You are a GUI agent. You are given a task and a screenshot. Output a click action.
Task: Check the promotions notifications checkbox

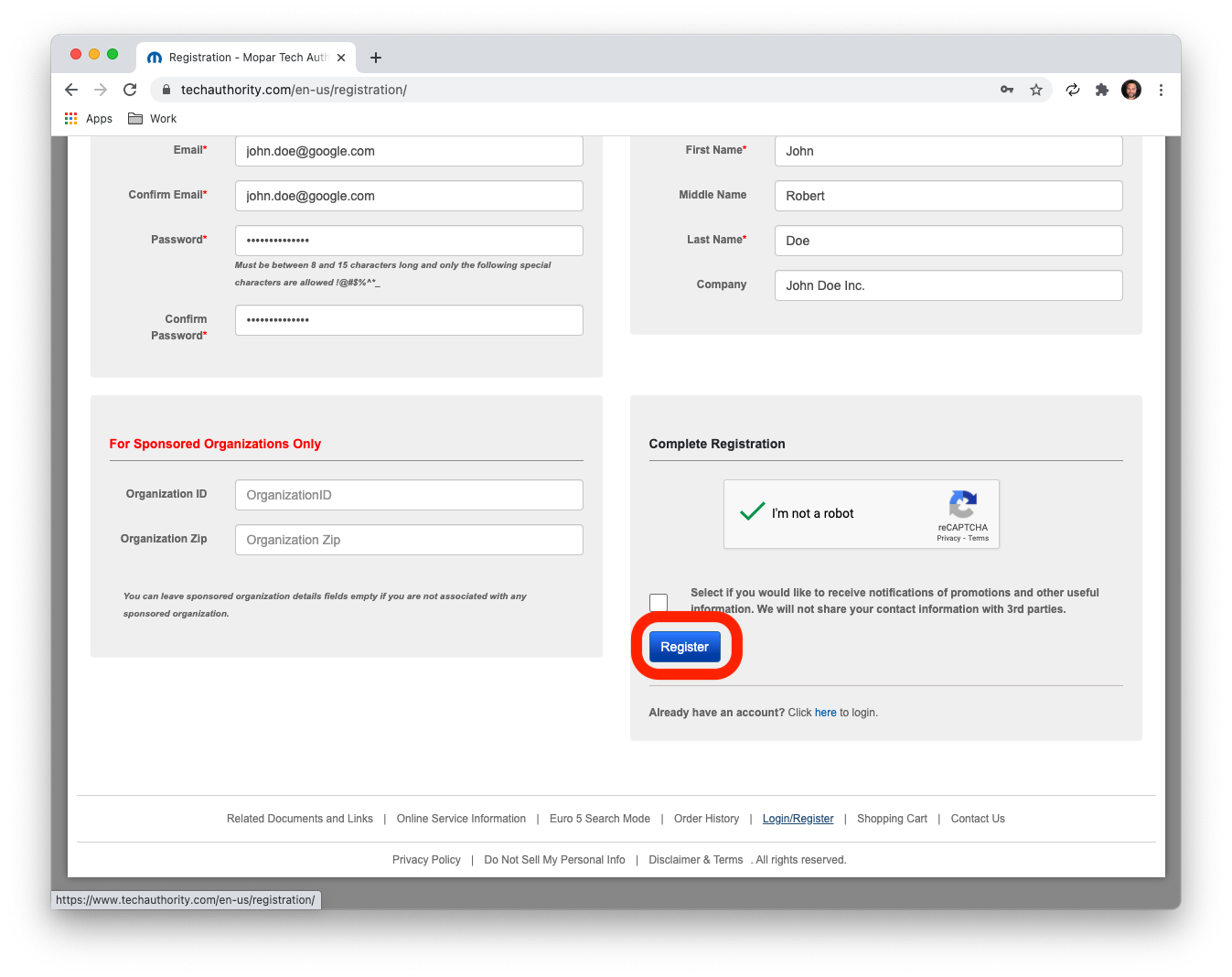pyautogui.click(x=659, y=602)
